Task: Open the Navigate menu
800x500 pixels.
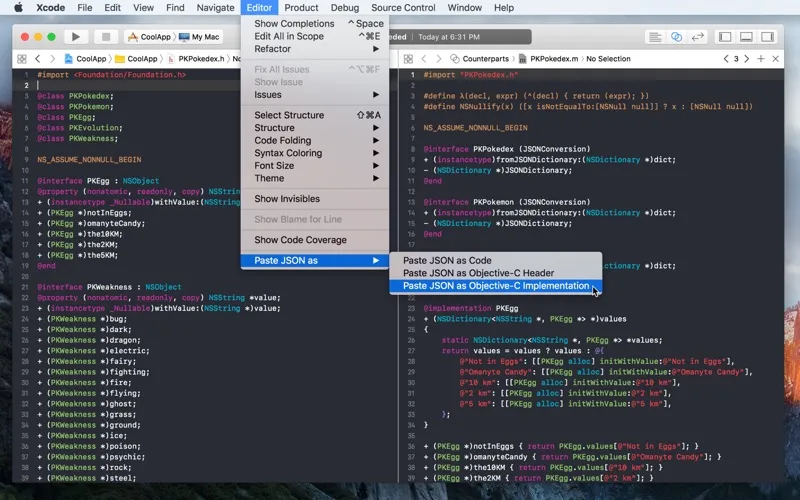Action: [215, 8]
